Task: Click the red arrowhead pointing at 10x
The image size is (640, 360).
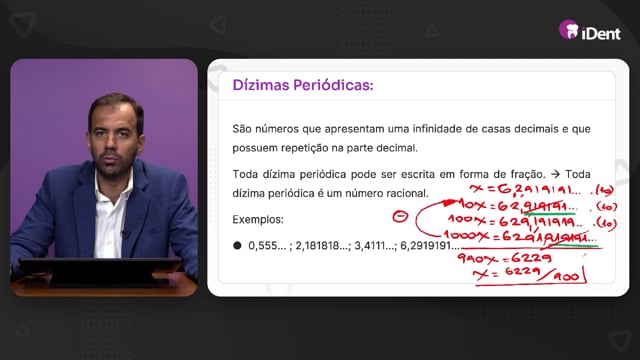Action: pos(449,202)
